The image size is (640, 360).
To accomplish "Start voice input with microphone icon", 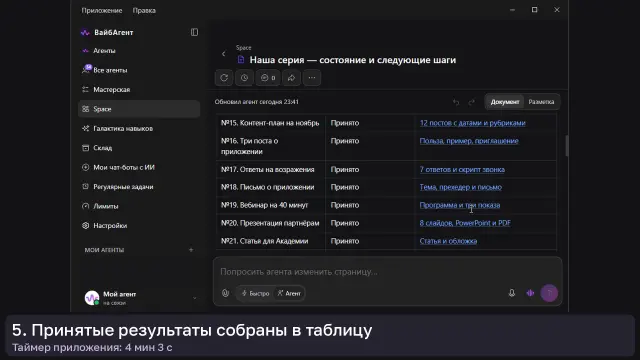I will [511, 293].
